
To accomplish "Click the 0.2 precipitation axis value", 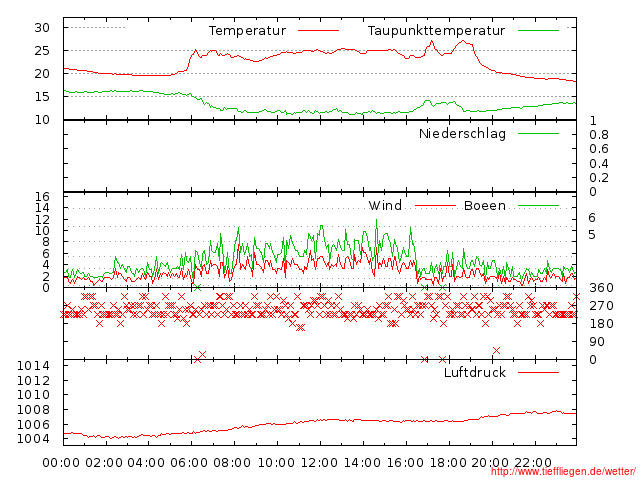I will click(599, 178).
